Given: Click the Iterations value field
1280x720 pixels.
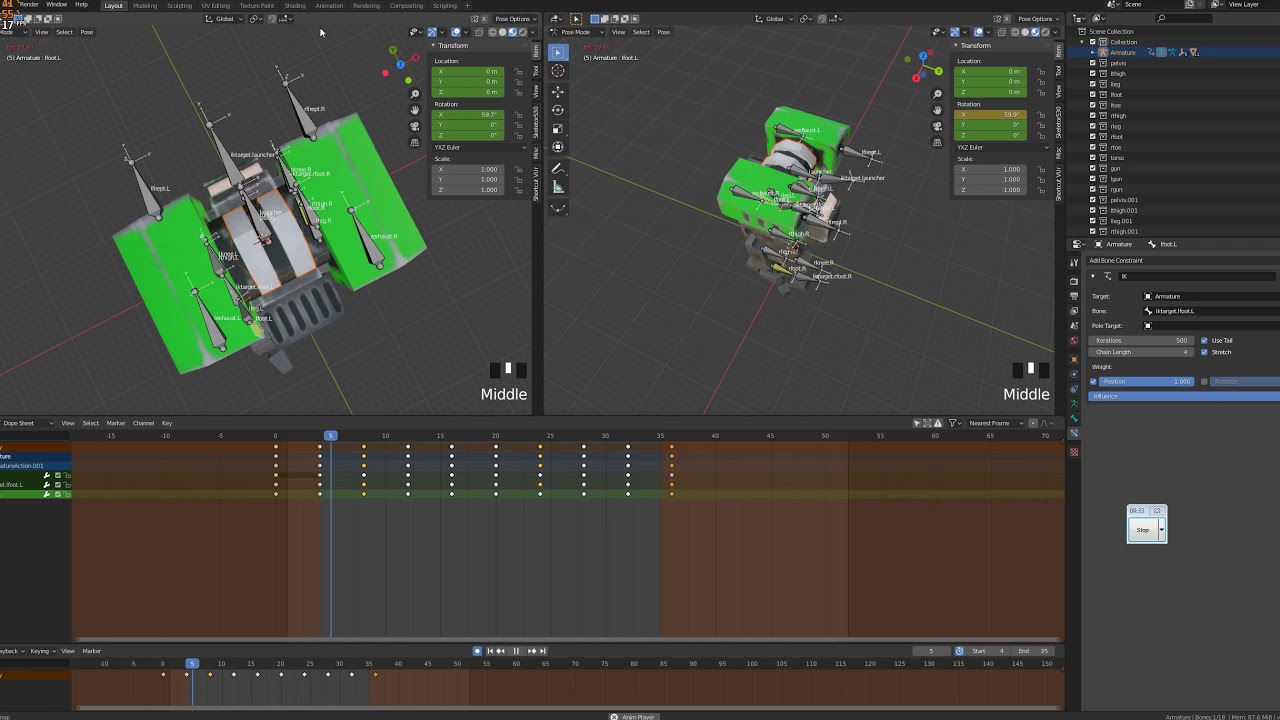Looking at the screenshot, I should coord(1141,340).
